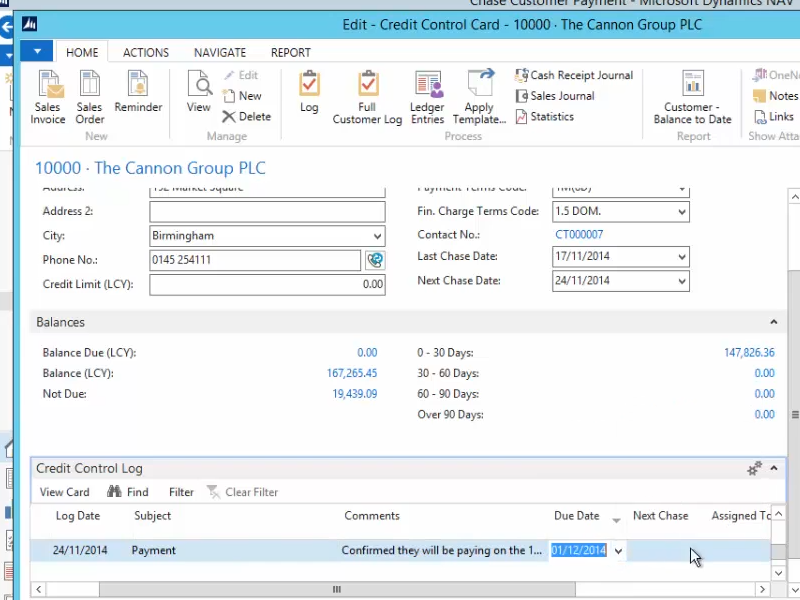Create a new Sales Invoice

(48, 97)
